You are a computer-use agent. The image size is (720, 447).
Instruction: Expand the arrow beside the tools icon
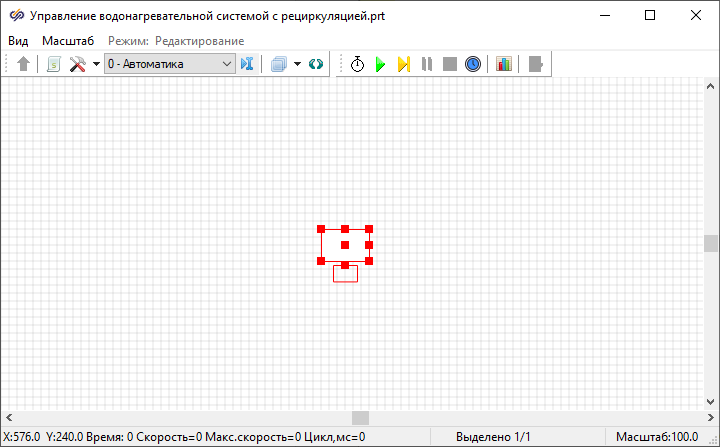pyautogui.click(x=96, y=64)
